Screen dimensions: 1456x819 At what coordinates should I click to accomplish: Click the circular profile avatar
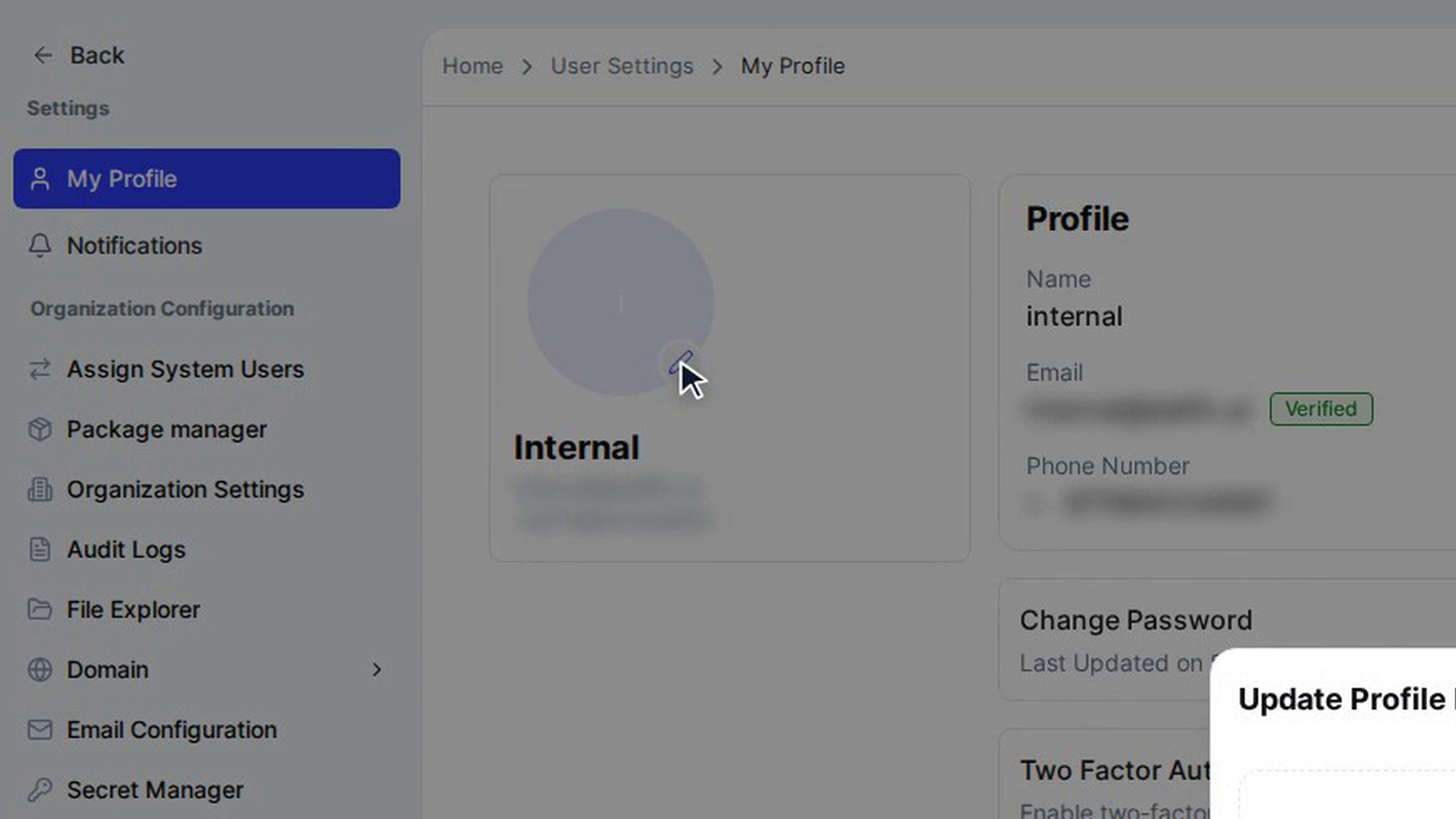(620, 302)
